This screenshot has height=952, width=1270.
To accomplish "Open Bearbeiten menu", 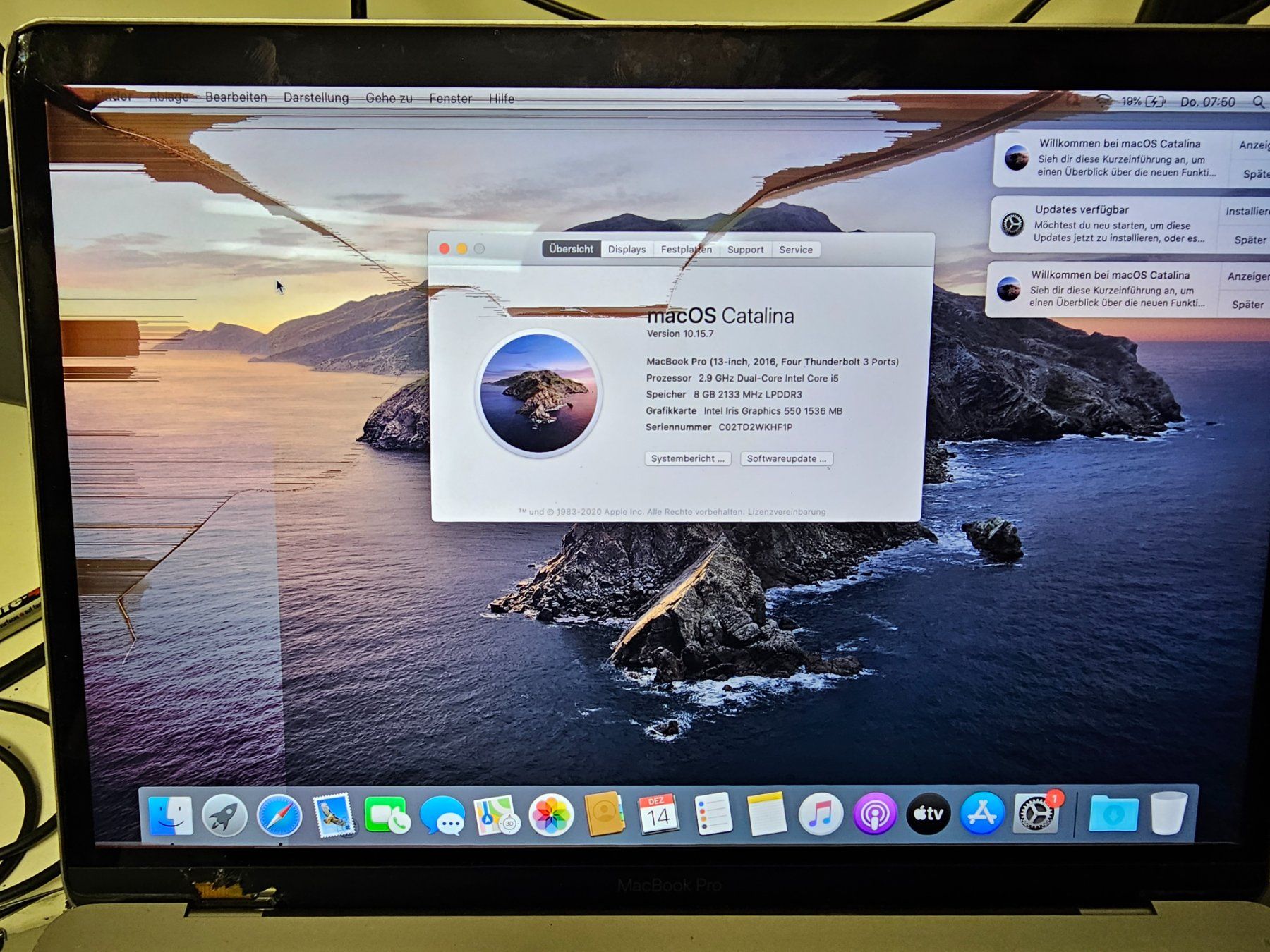I will (x=236, y=97).
